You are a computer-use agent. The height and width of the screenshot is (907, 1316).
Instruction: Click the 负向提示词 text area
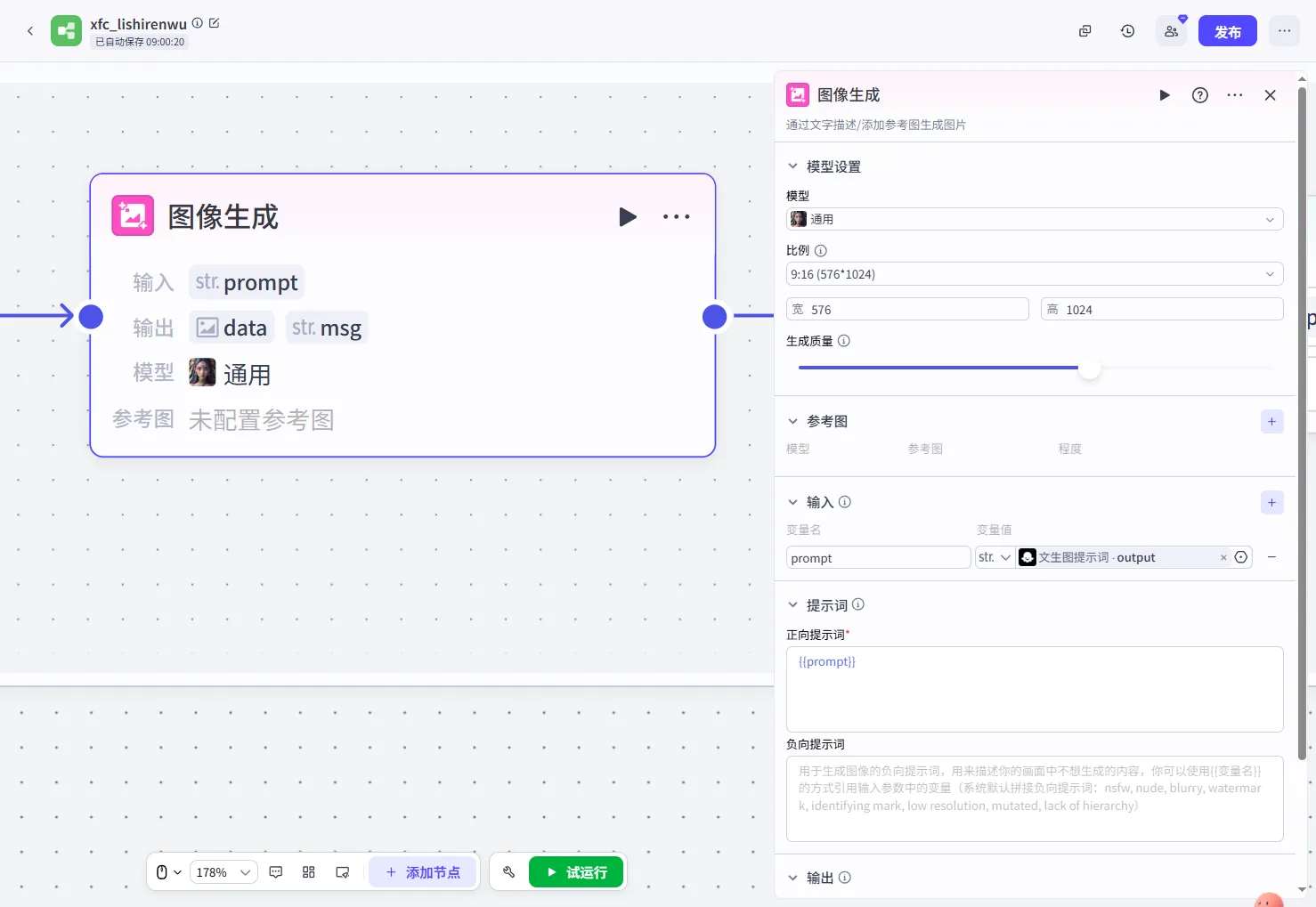[1035, 798]
